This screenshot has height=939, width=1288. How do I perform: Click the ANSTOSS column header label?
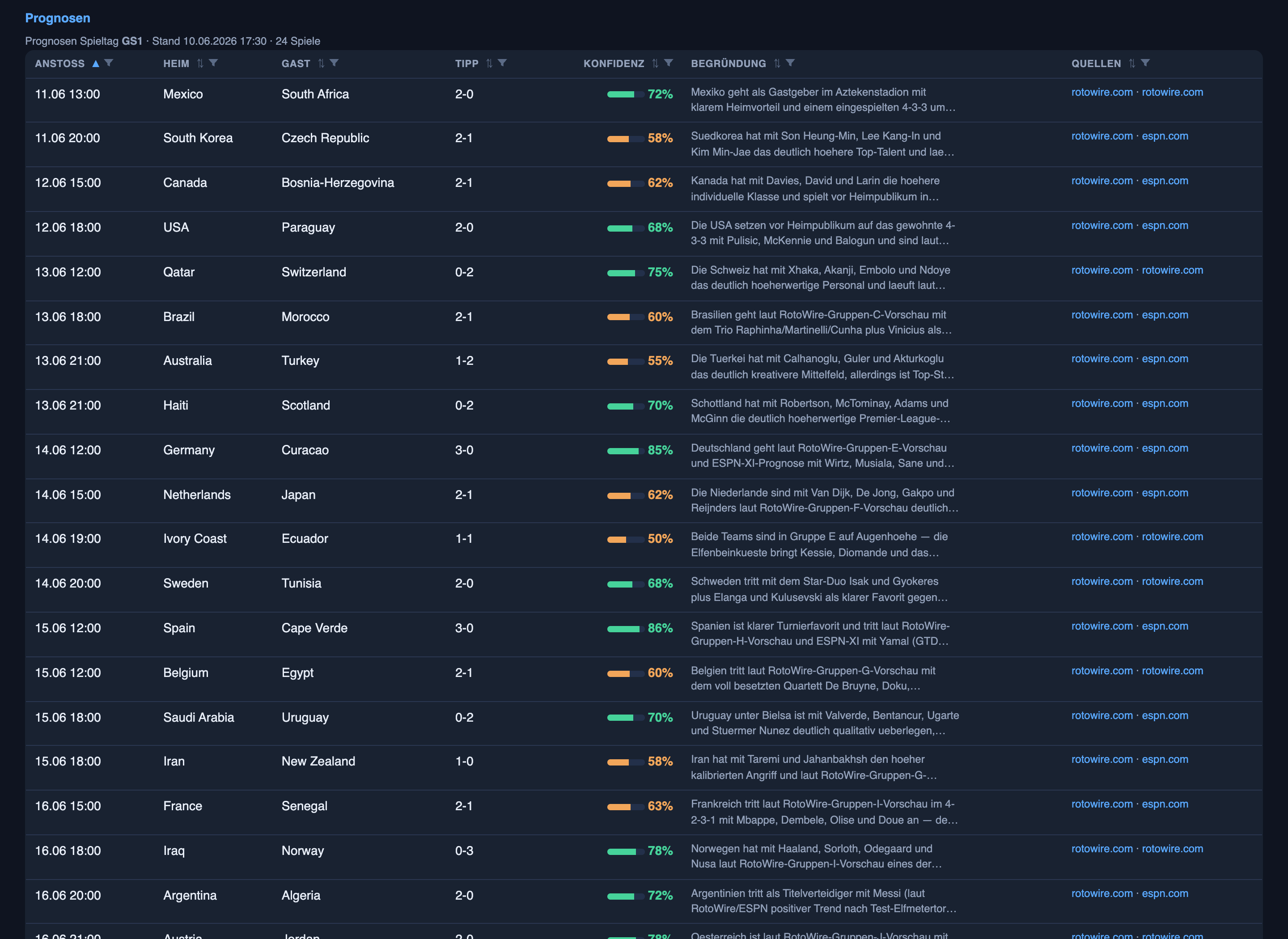(59, 63)
